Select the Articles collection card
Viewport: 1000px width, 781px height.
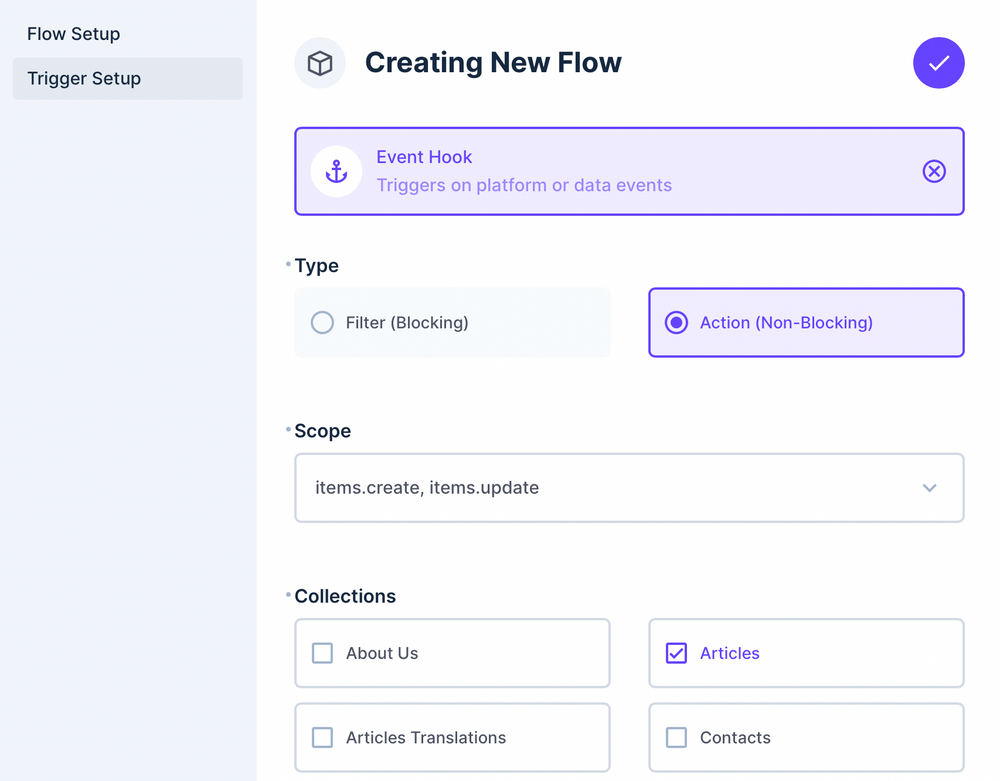pos(806,653)
